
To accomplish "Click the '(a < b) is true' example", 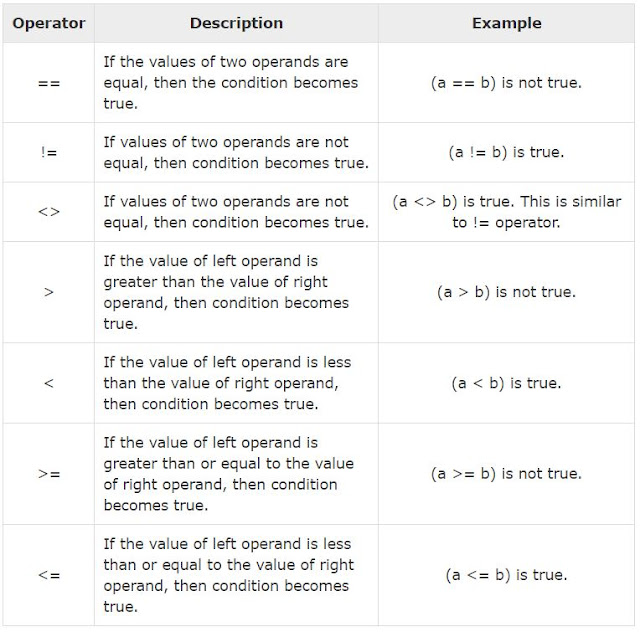I will click(x=506, y=383).
